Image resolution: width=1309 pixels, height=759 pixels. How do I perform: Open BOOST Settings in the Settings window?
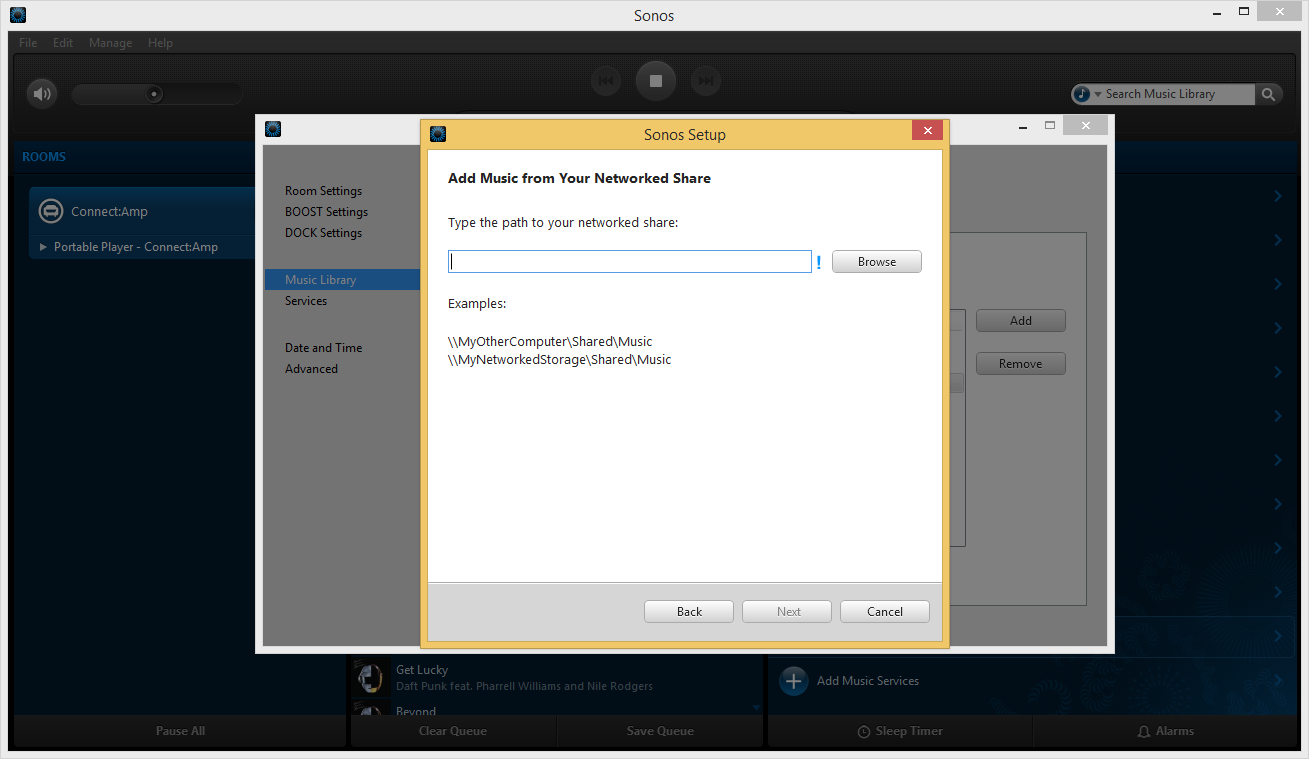pyautogui.click(x=326, y=212)
